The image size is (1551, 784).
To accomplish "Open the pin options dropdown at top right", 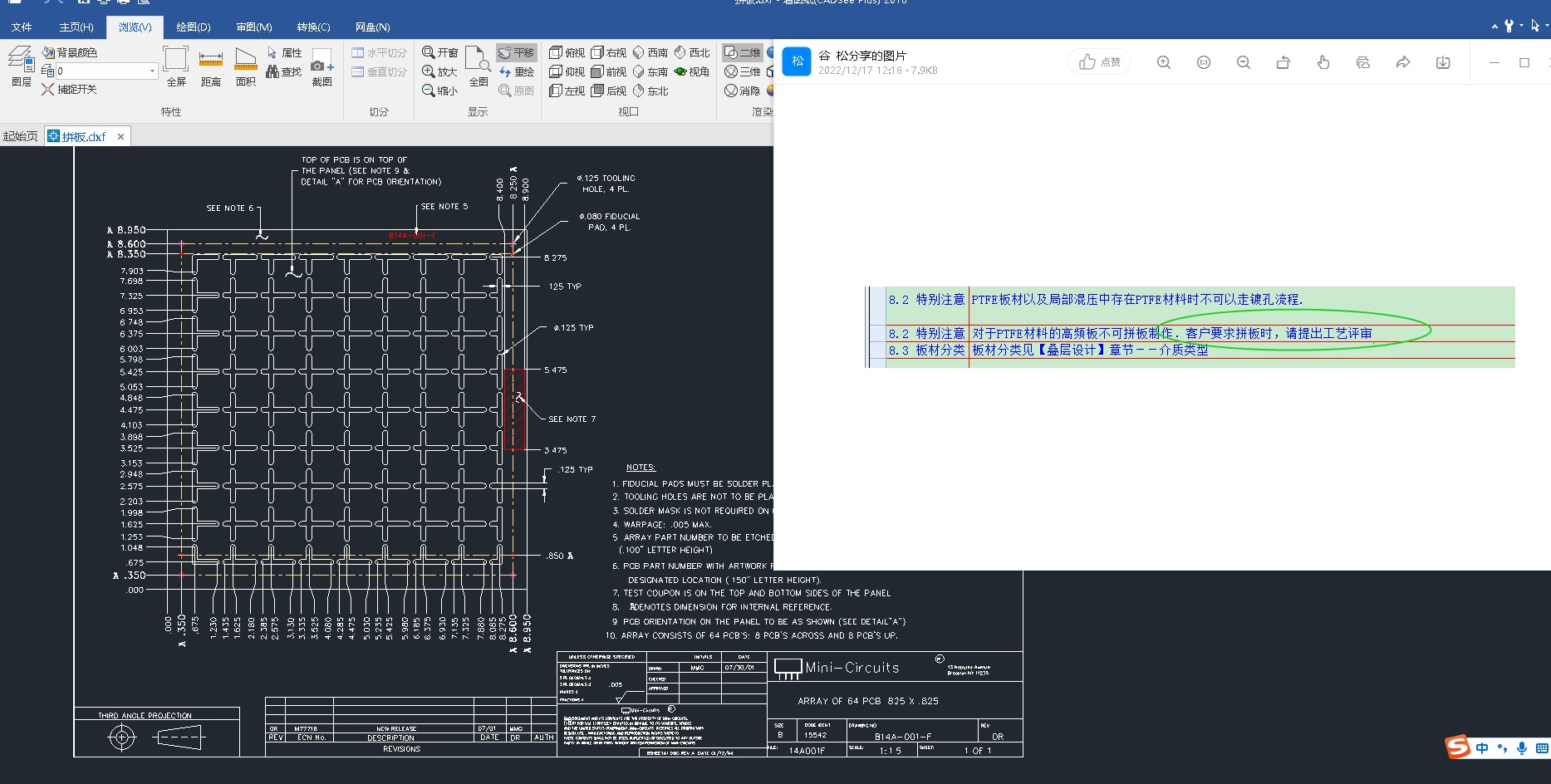I will [1522, 27].
